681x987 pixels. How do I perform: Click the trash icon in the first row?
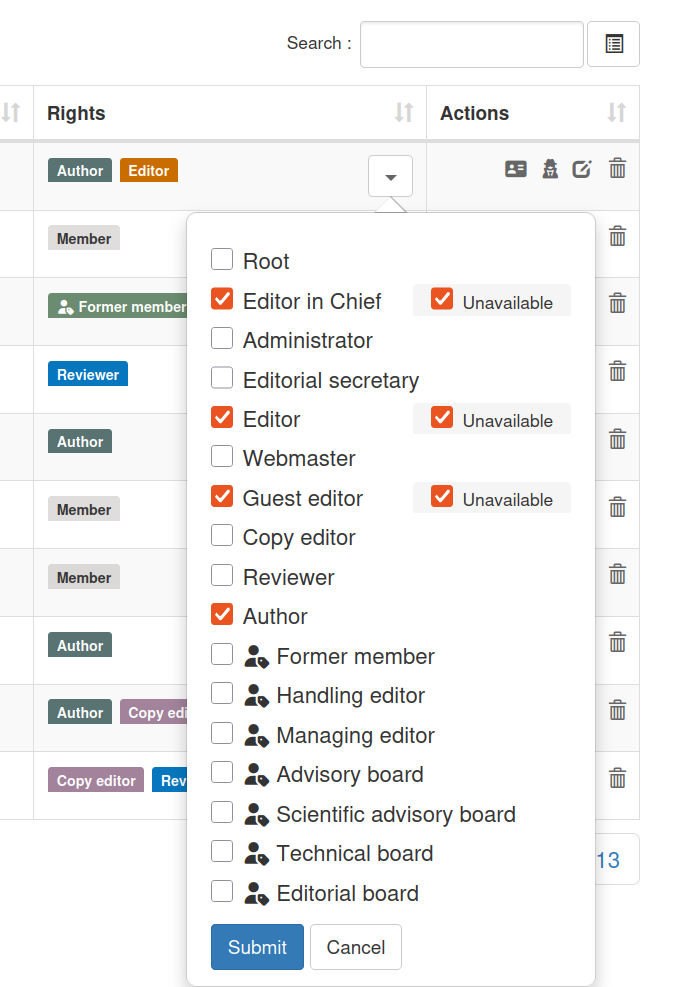617,169
